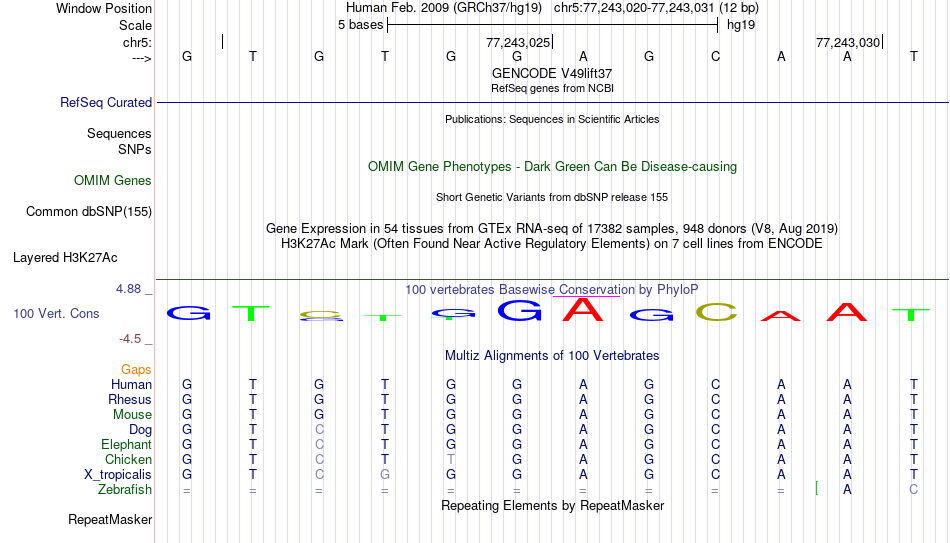Click position marker 77,243,025
Viewport: 950px width, 543px height.
coord(517,42)
